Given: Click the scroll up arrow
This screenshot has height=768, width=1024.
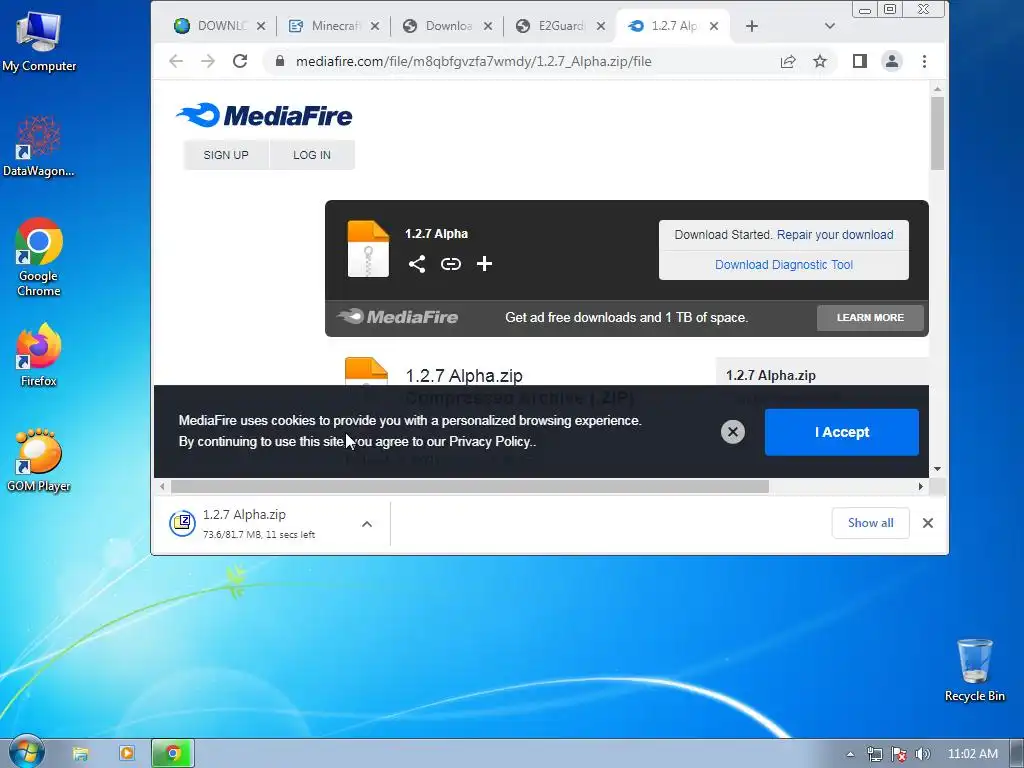Looking at the screenshot, I should pyautogui.click(x=937, y=89).
